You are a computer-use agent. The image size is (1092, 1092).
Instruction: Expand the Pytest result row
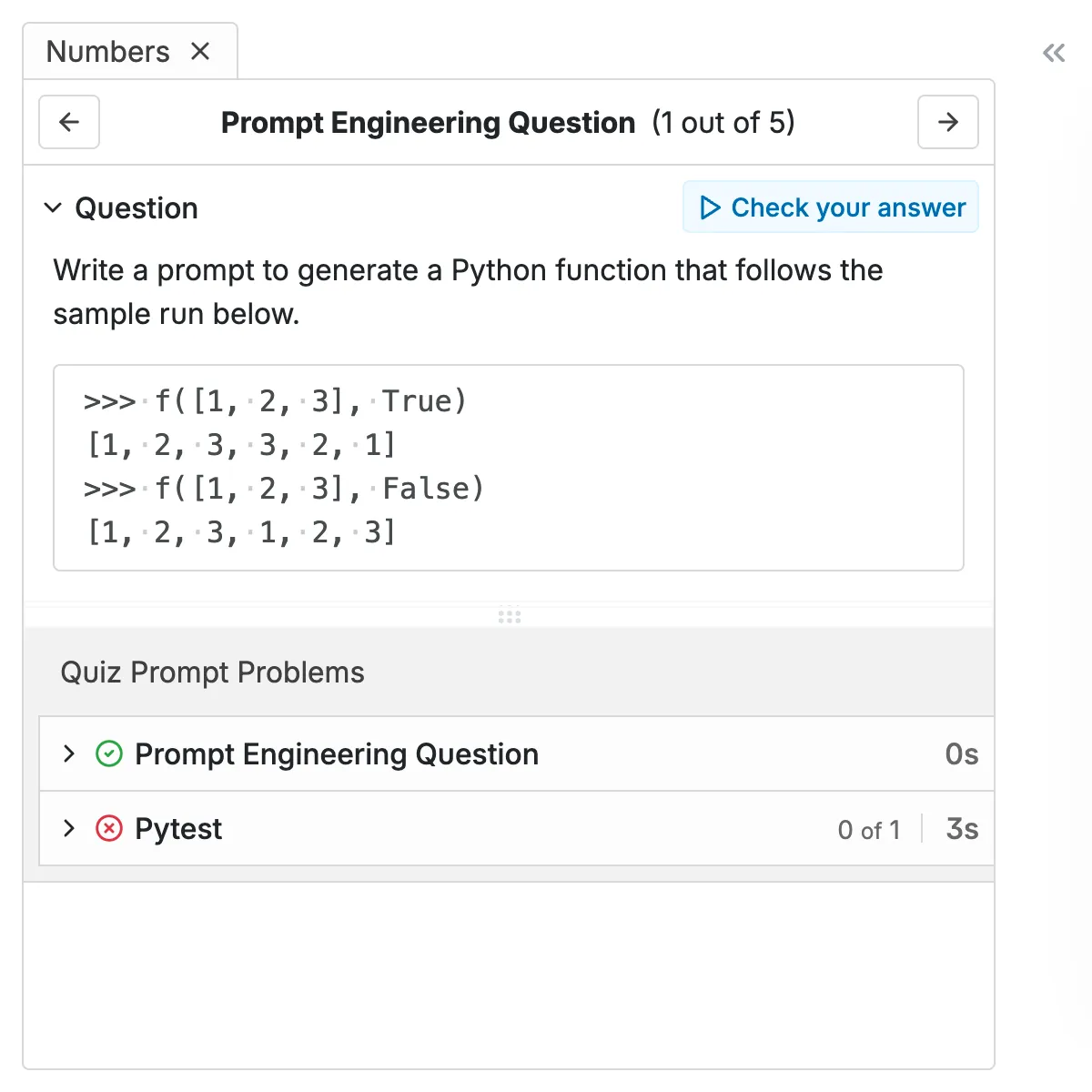[68, 828]
